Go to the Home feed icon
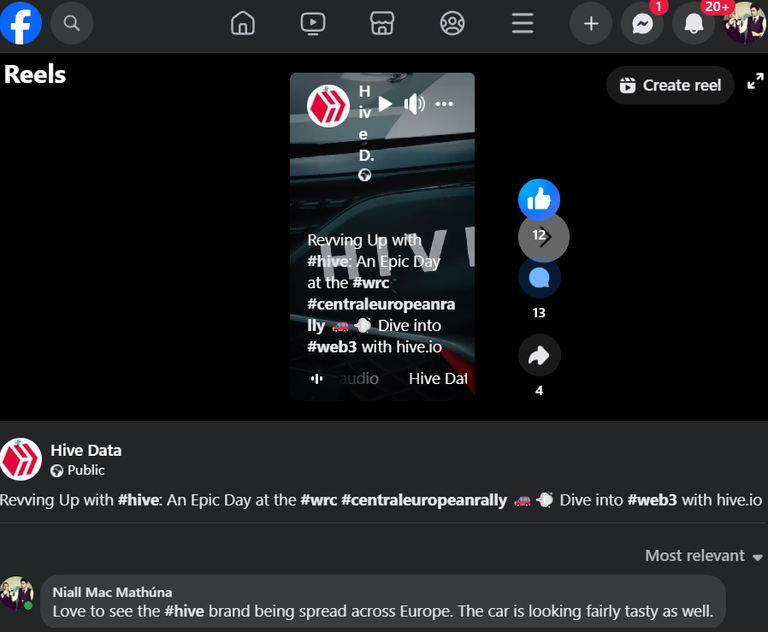 (243, 23)
